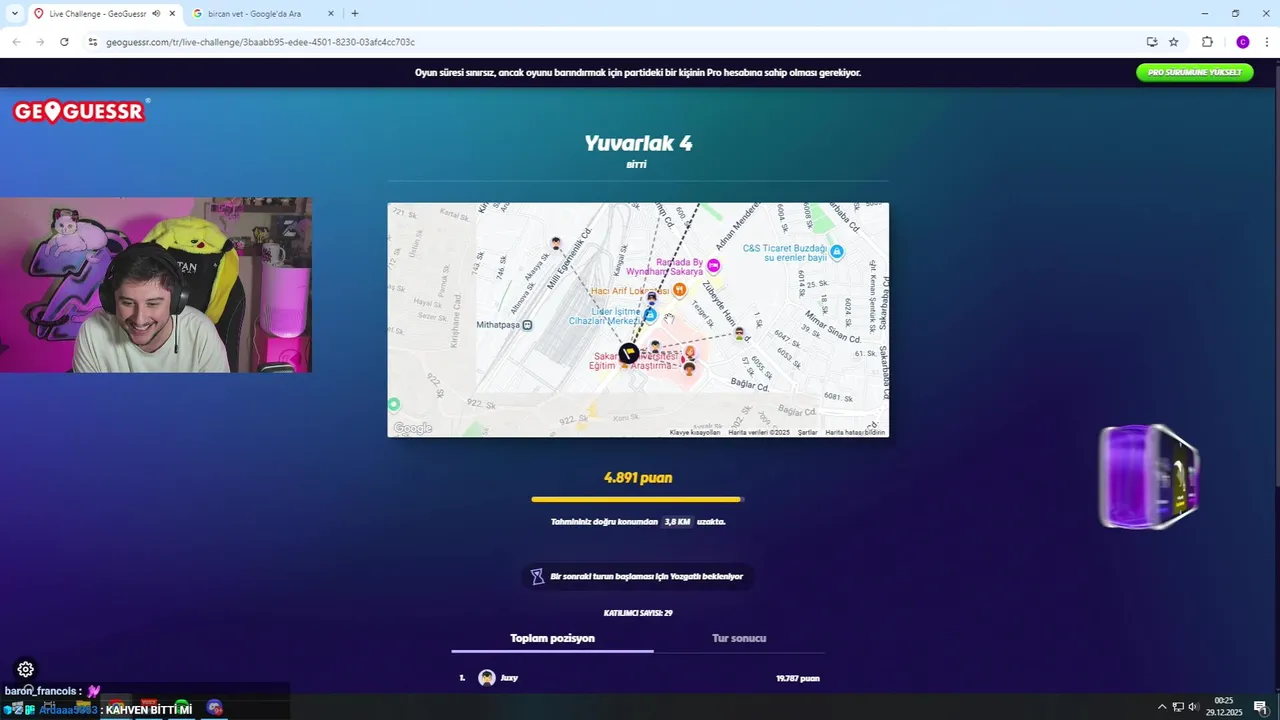Click Harita hatası bildirin link
1280x720 pixels.
[855, 432]
